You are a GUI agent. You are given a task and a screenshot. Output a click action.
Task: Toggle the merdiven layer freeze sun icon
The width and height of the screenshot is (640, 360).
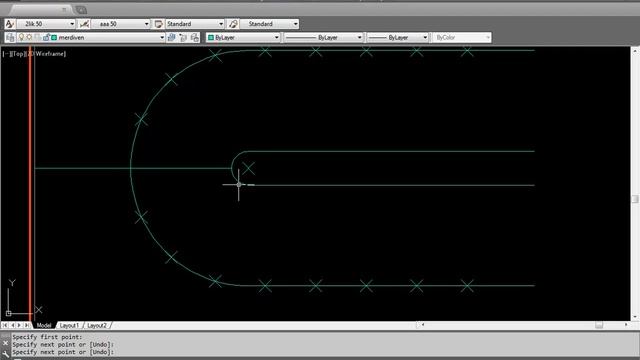point(29,38)
